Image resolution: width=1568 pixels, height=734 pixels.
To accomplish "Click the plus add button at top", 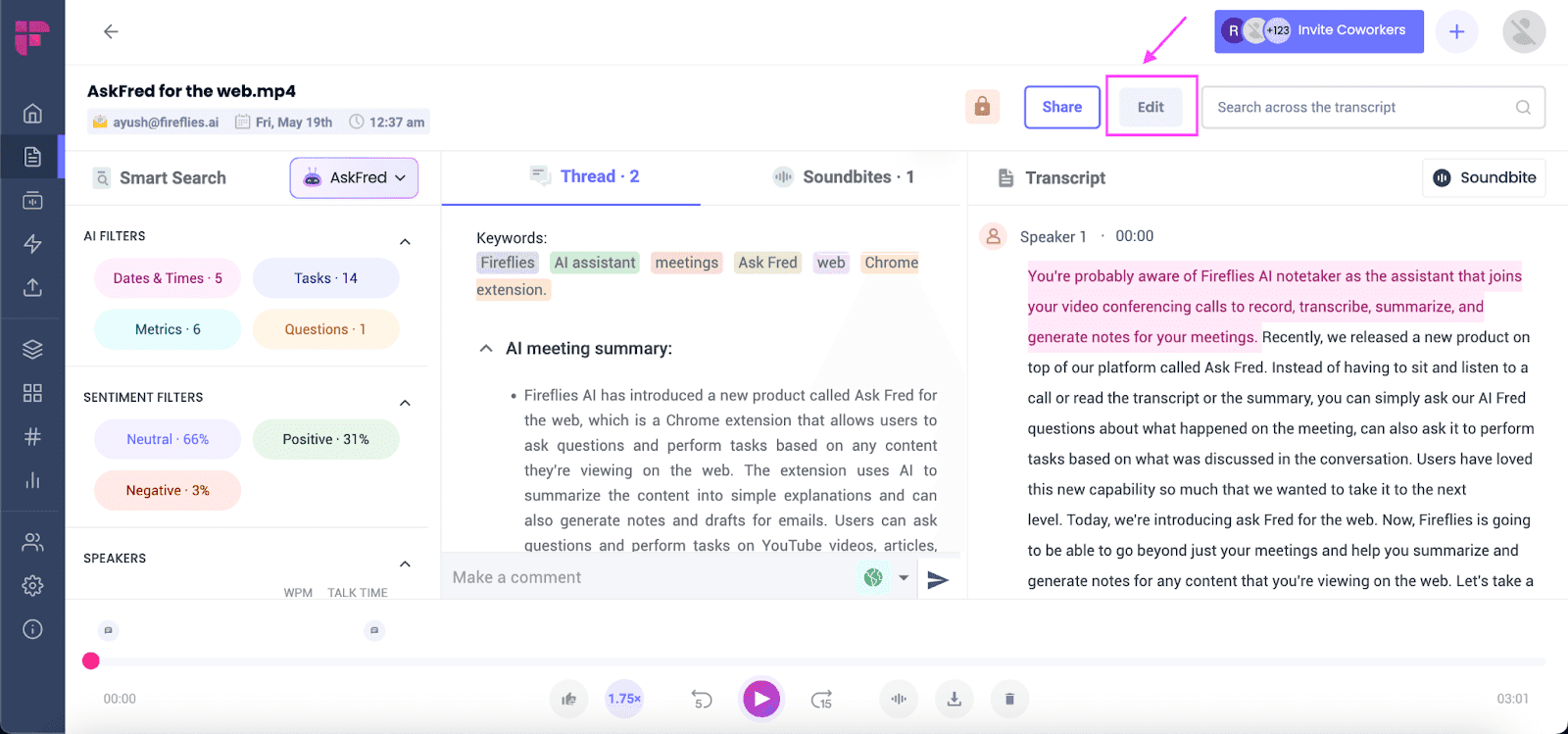I will pos(1457,31).
